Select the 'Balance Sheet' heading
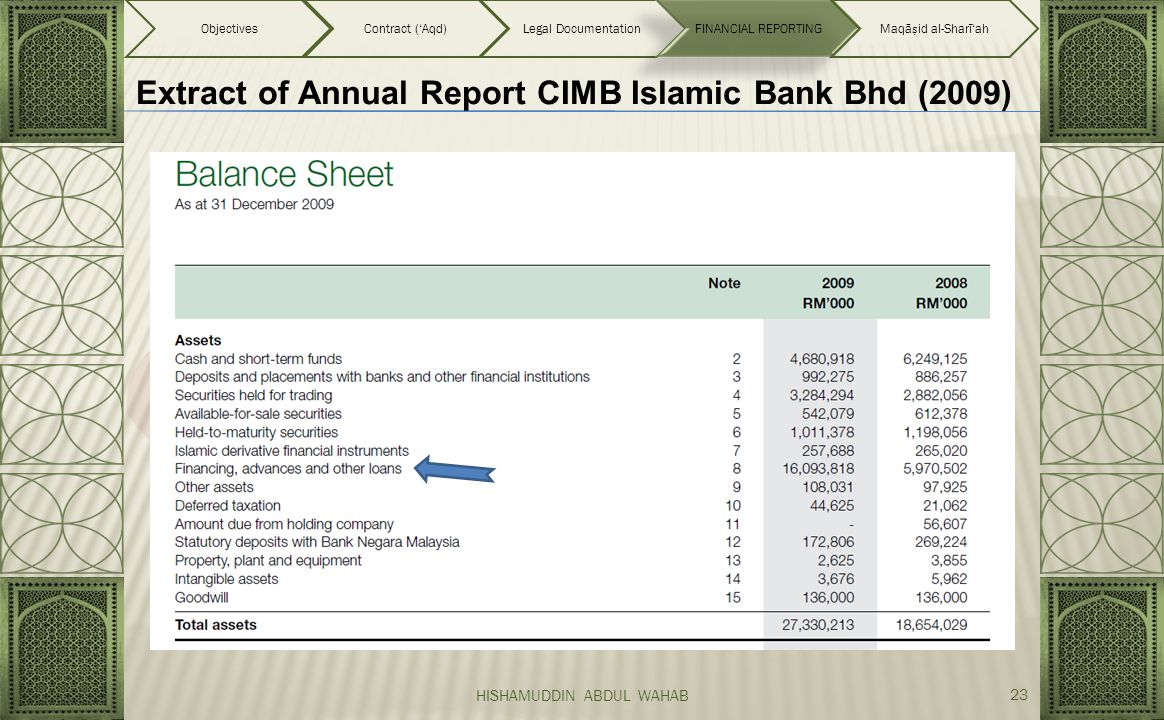This screenshot has width=1164, height=720. point(284,174)
